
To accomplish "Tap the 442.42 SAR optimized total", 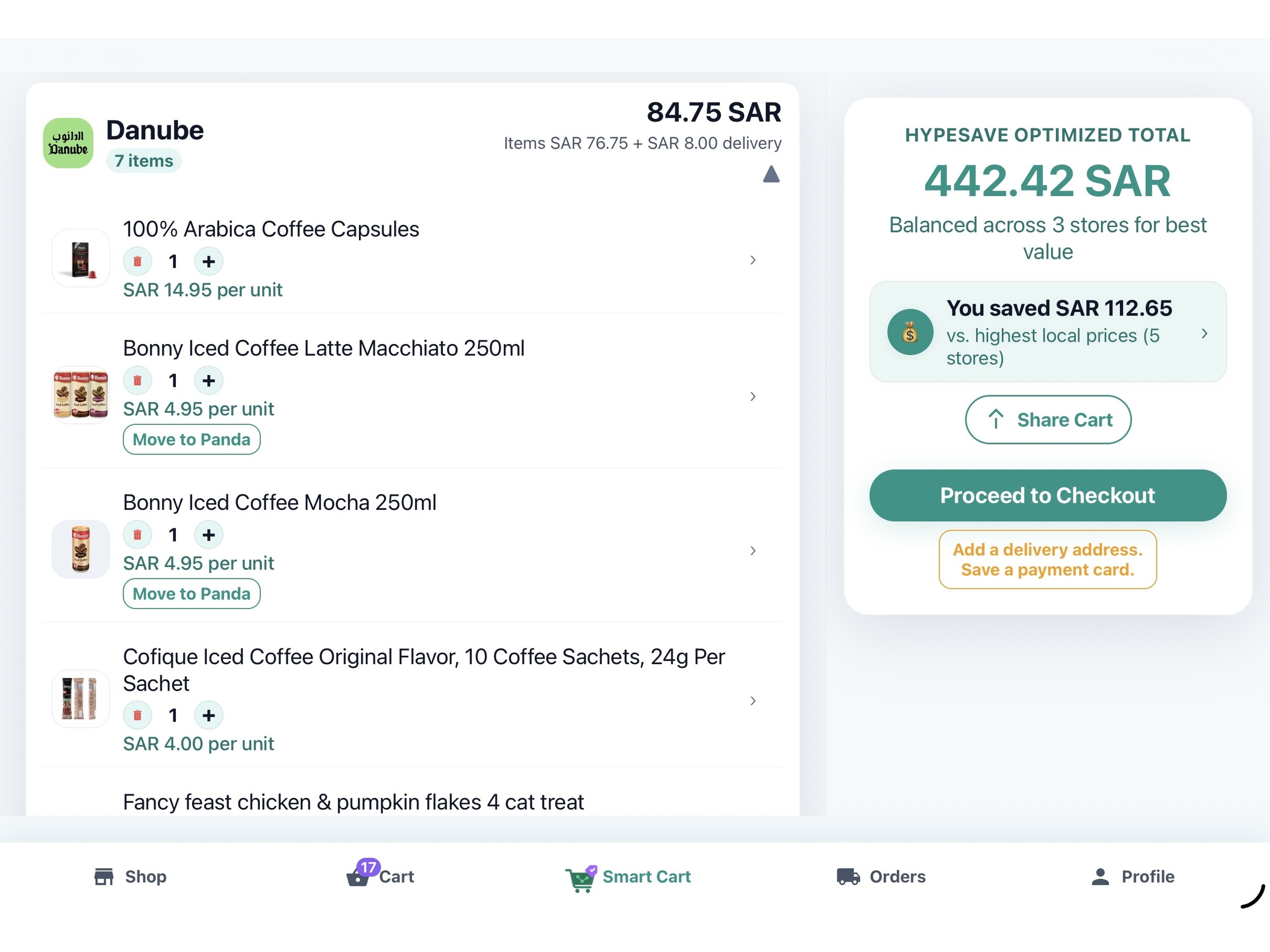I will coord(1047,181).
